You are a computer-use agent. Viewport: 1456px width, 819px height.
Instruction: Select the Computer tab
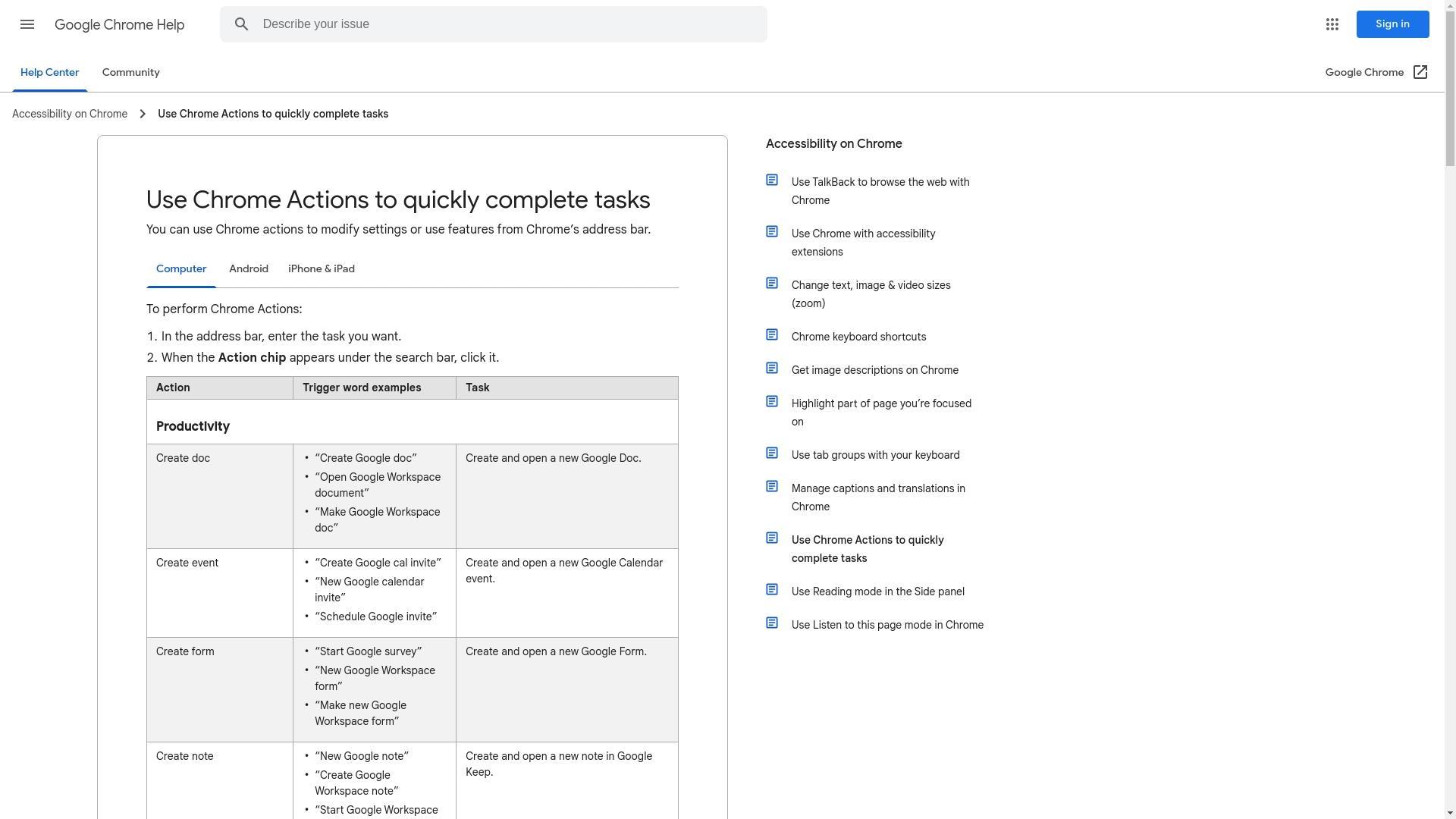pos(181,269)
